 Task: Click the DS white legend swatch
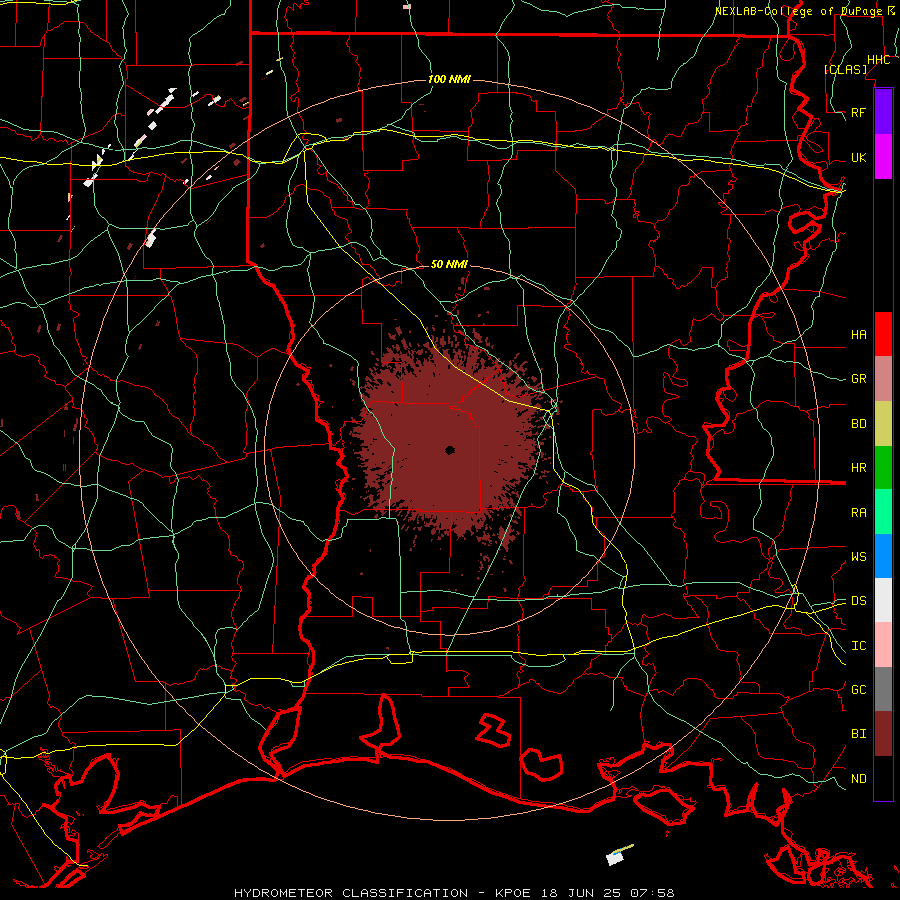[x=883, y=600]
